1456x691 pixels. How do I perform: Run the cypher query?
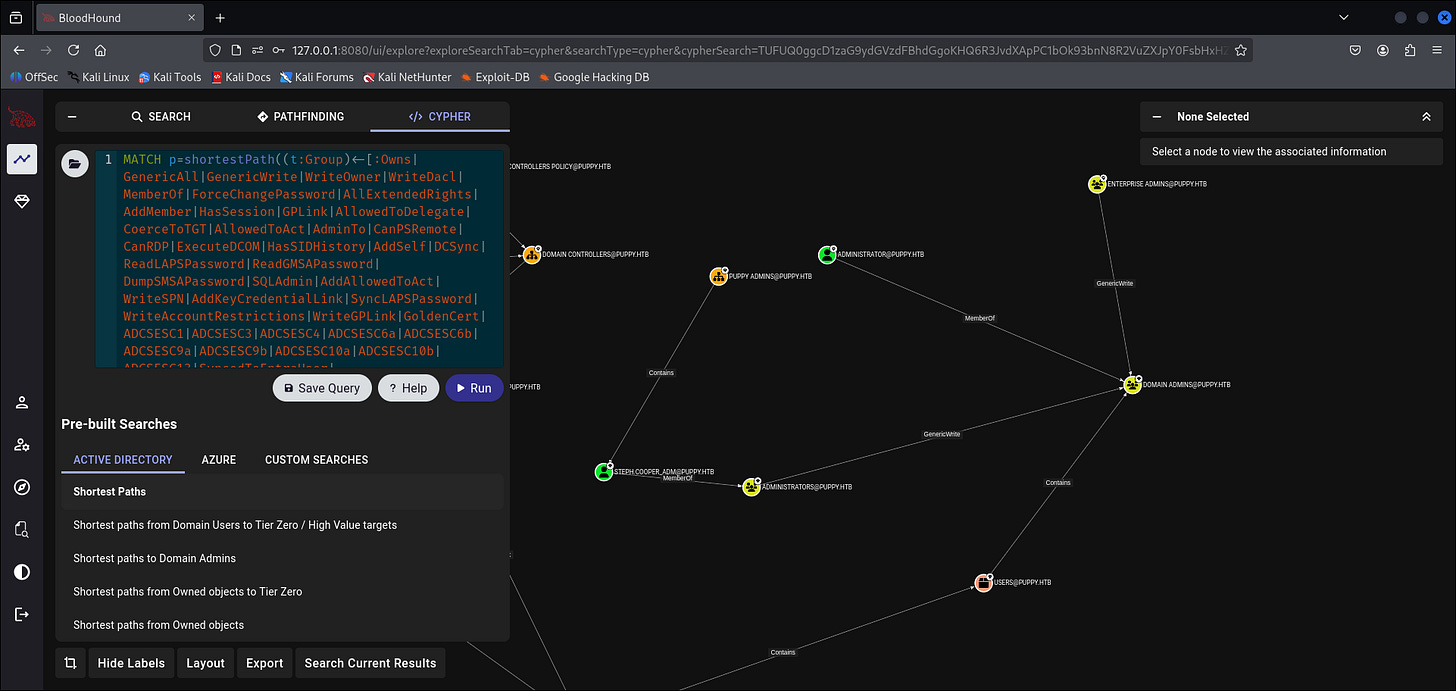pos(474,388)
